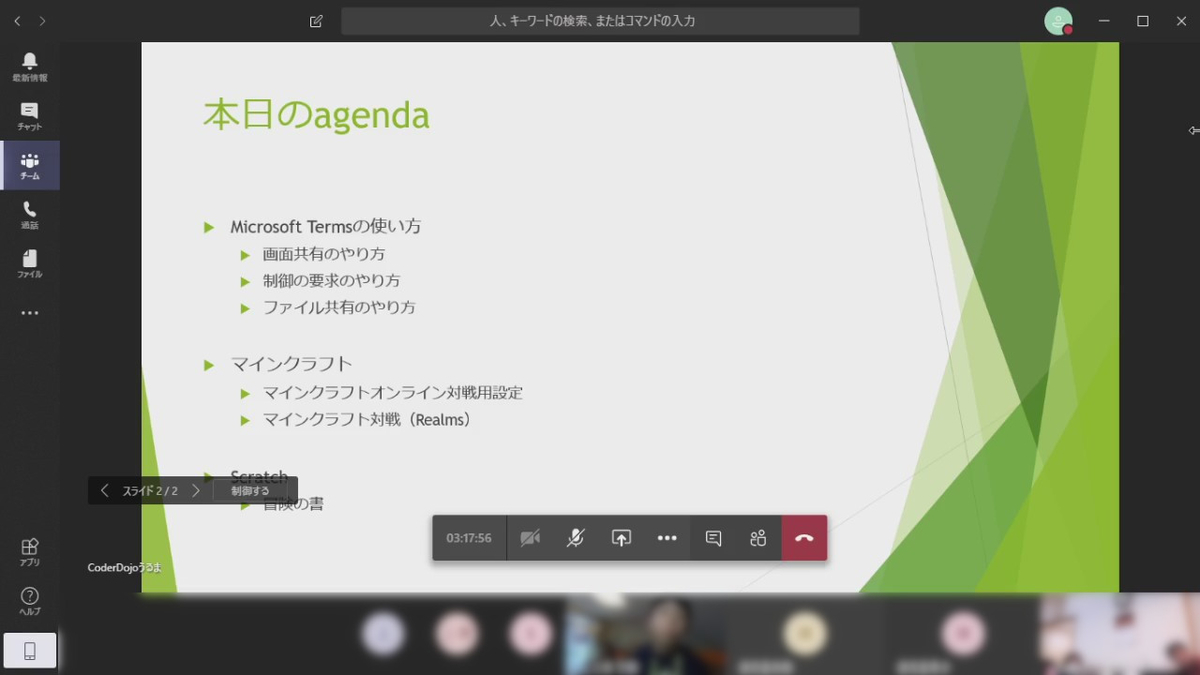Start a new chat from the top bar
This screenshot has height=675, width=1200.
pyautogui.click(x=315, y=20)
